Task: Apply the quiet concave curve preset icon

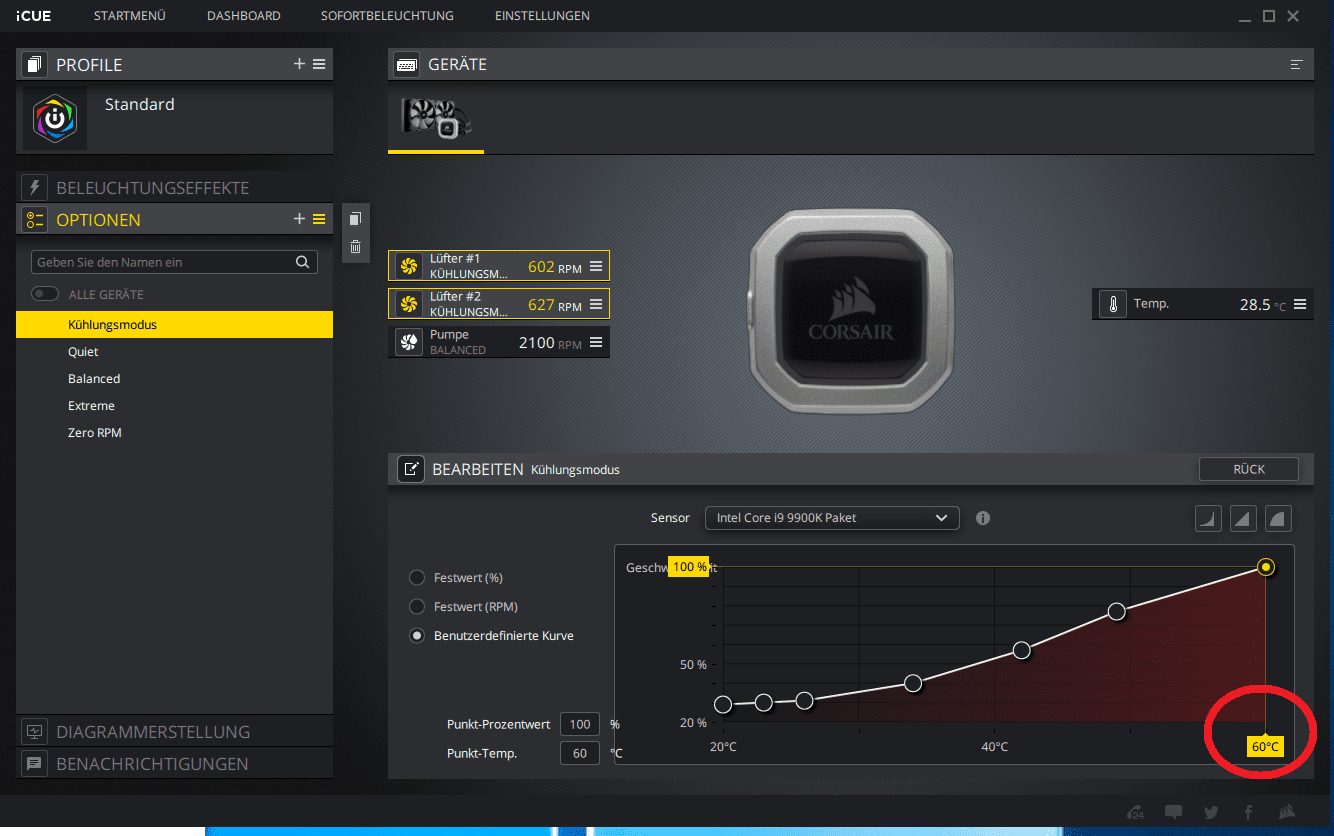Action: click(1208, 518)
